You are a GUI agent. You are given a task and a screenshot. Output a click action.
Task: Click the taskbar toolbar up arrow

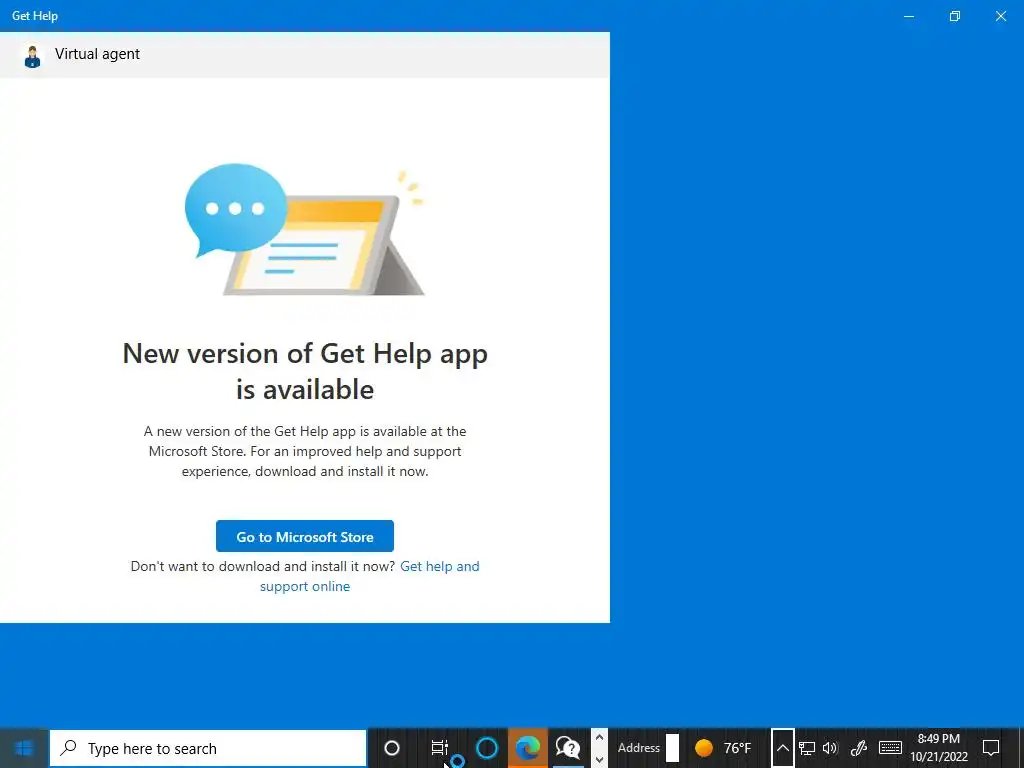[599, 738]
